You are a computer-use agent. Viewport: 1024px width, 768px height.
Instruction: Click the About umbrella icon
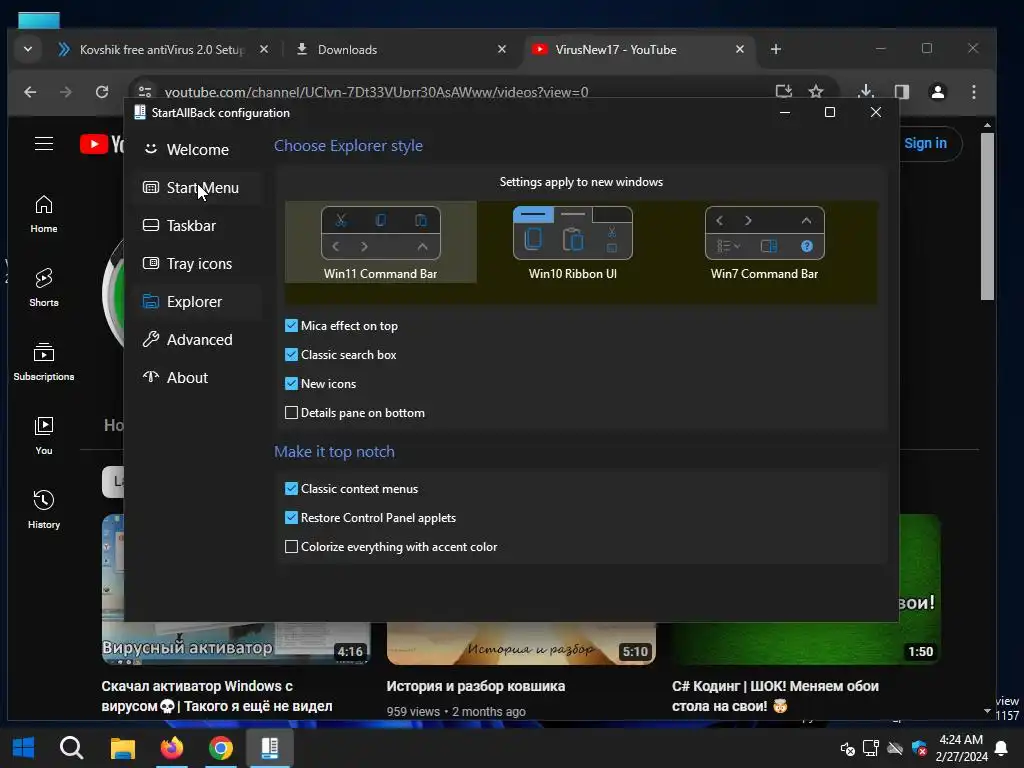click(x=151, y=377)
